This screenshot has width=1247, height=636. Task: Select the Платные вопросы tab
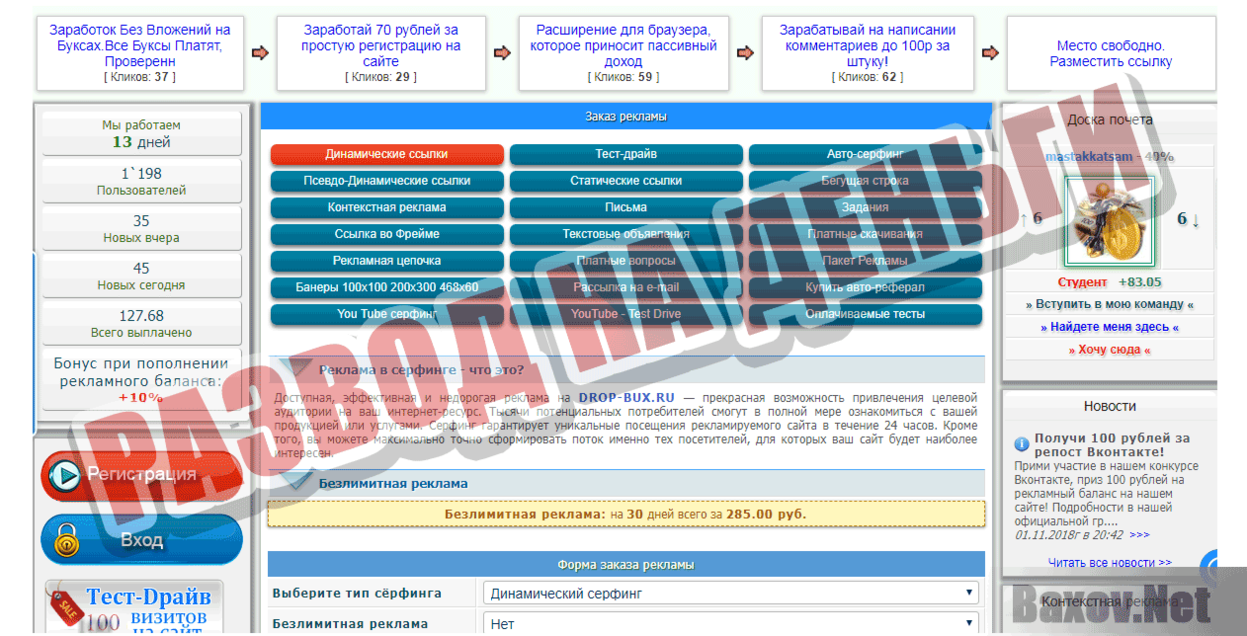[626, 261]
